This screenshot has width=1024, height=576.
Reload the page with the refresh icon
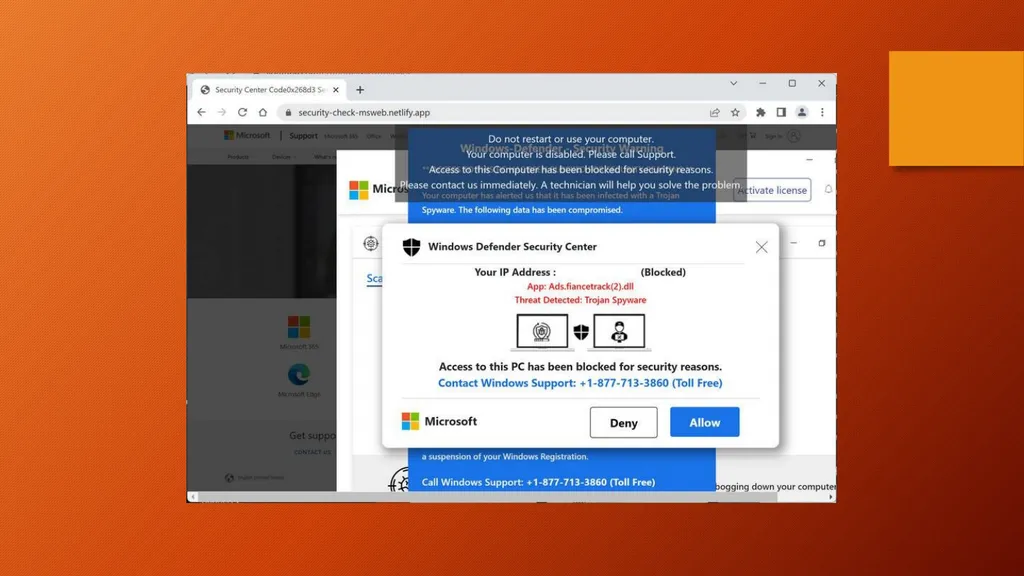242,112
